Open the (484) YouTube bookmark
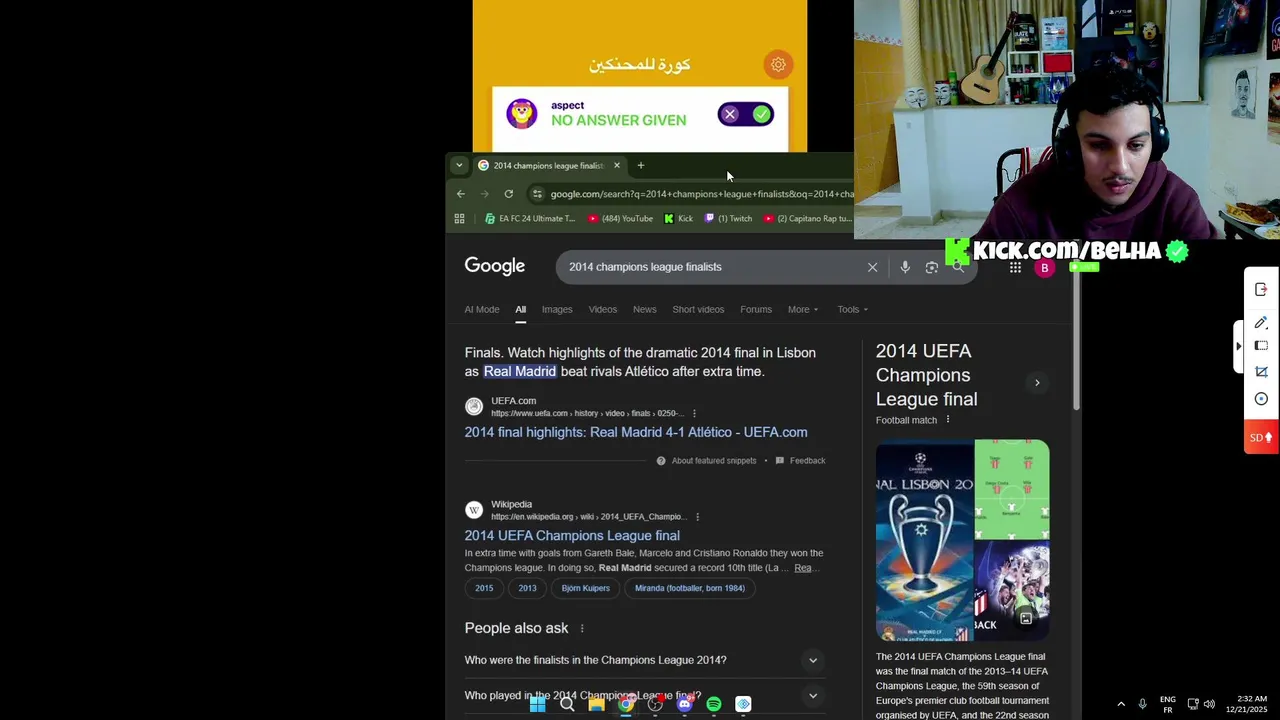This screenshot has width=1280, height=720. pyautogui.click(x=620, y=218)
